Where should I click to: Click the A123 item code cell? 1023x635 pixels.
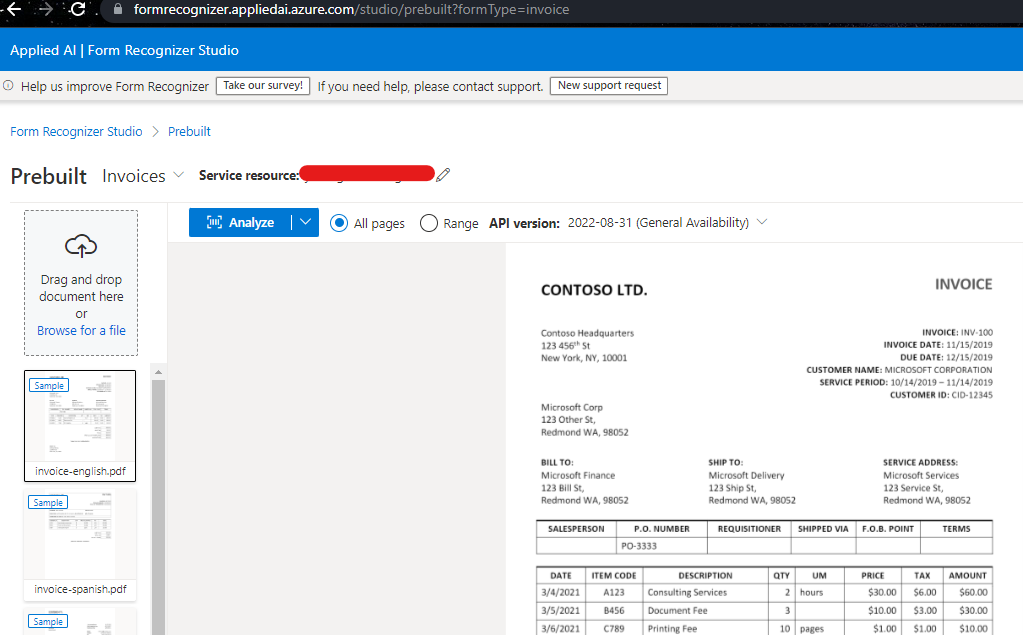click(x=613, y=593)
